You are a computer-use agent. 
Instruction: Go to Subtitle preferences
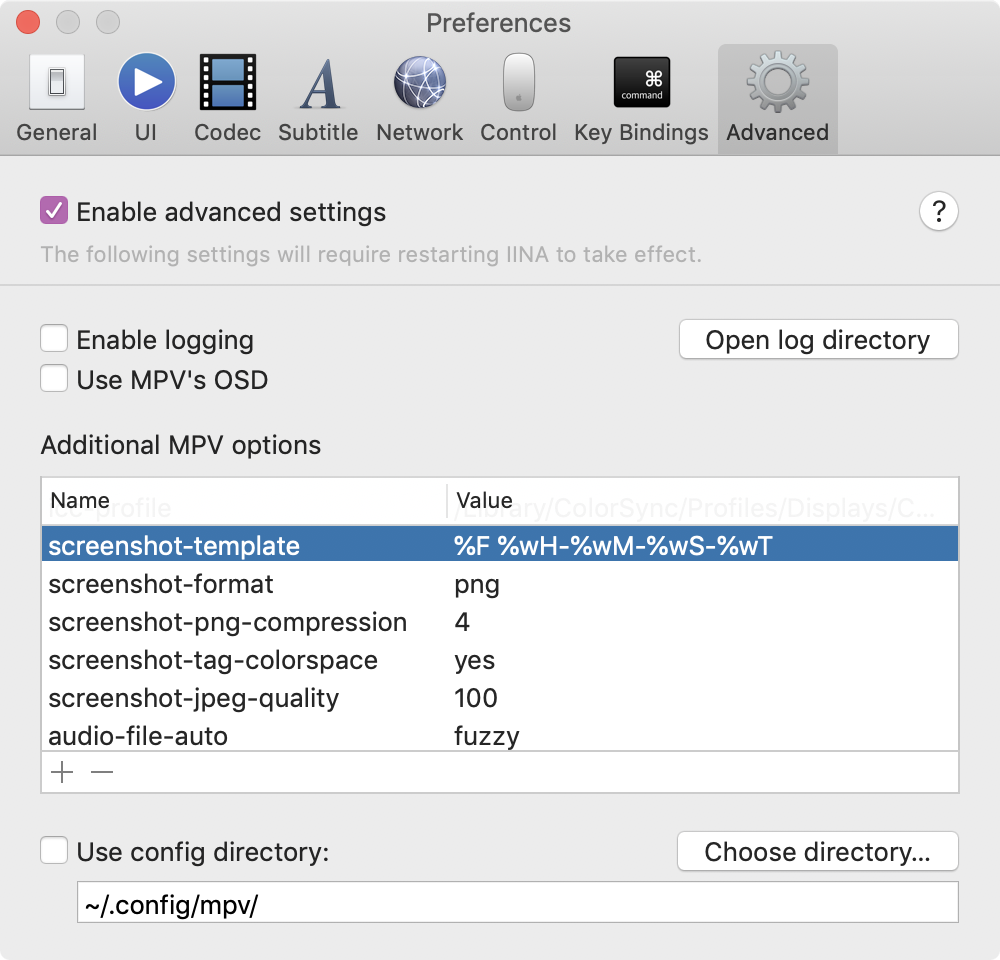318,99
